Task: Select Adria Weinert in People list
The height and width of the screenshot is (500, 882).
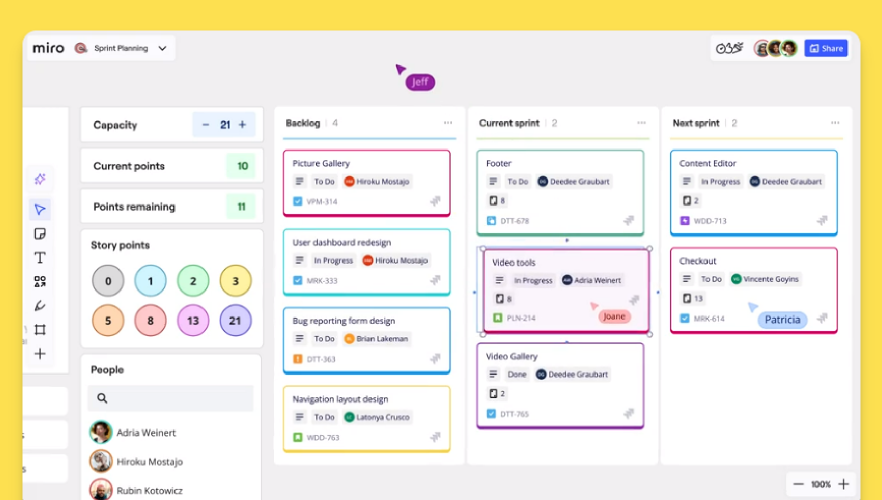Action: (146, 433)
